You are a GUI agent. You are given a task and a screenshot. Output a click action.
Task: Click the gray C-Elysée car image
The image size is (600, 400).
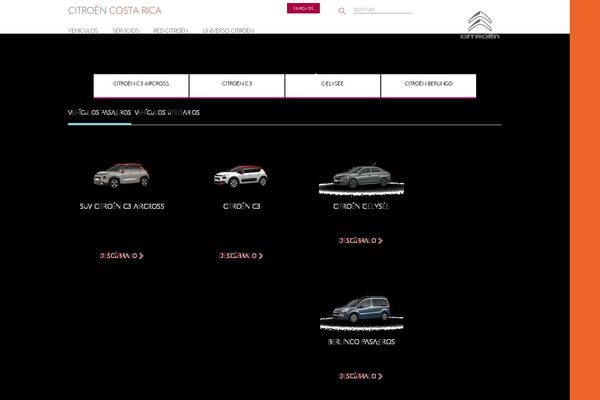[x=362, y=178]
